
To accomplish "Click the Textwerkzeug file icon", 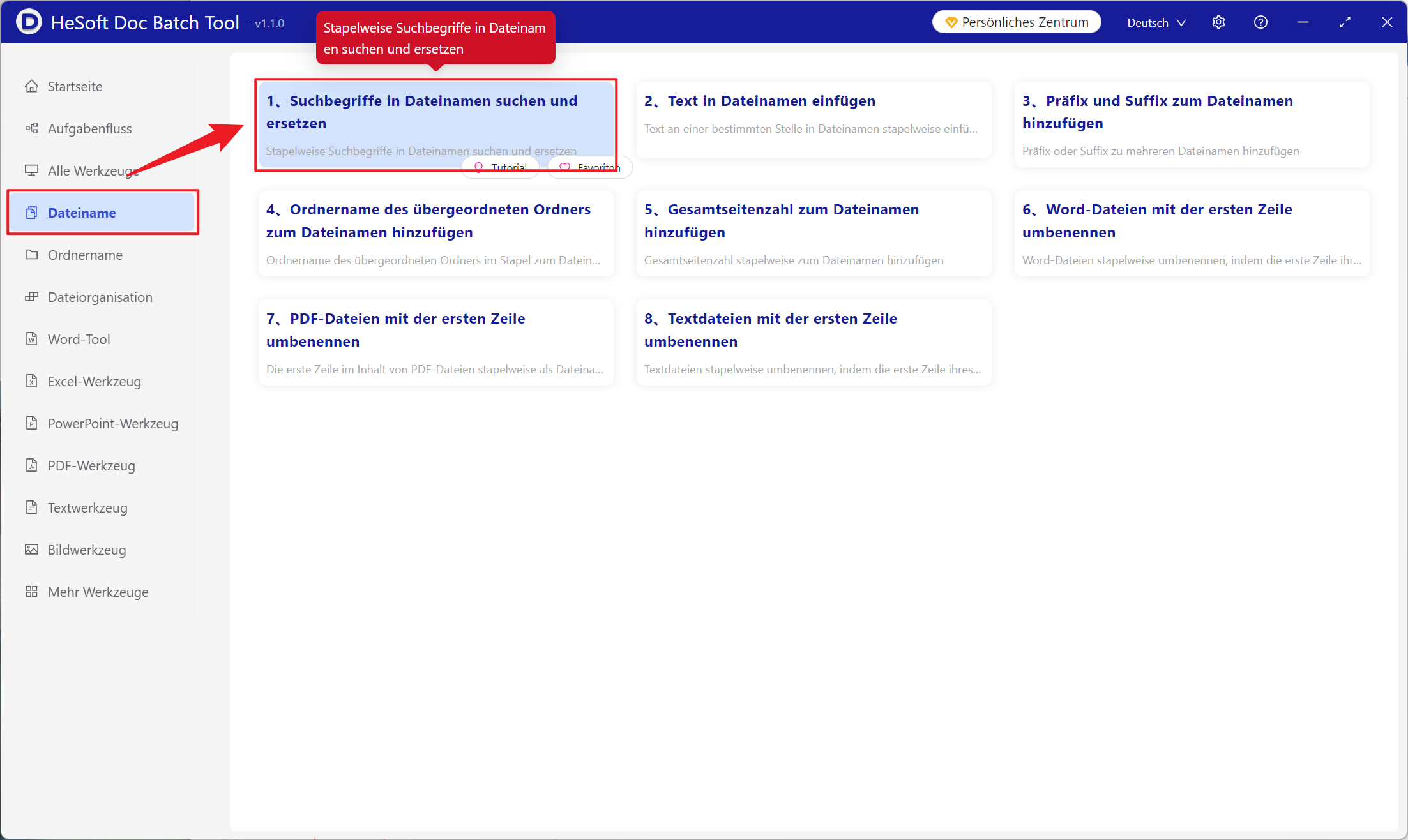I will pyautogui.click(x=31, y=507).
